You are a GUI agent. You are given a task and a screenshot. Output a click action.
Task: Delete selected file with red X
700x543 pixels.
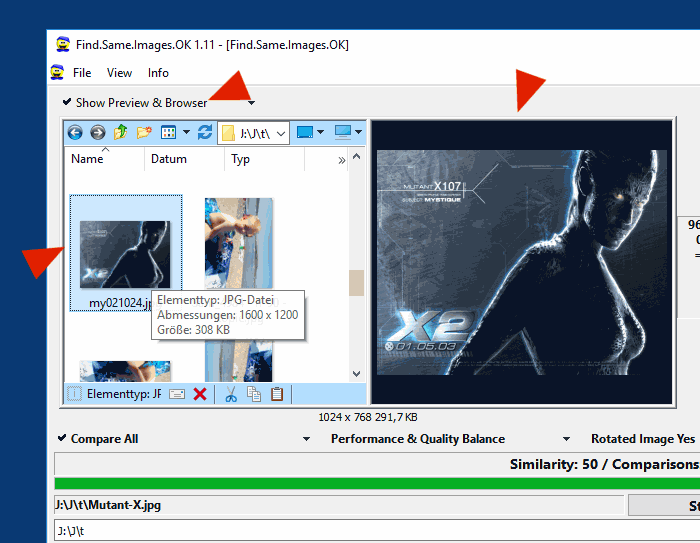(200, 394)
